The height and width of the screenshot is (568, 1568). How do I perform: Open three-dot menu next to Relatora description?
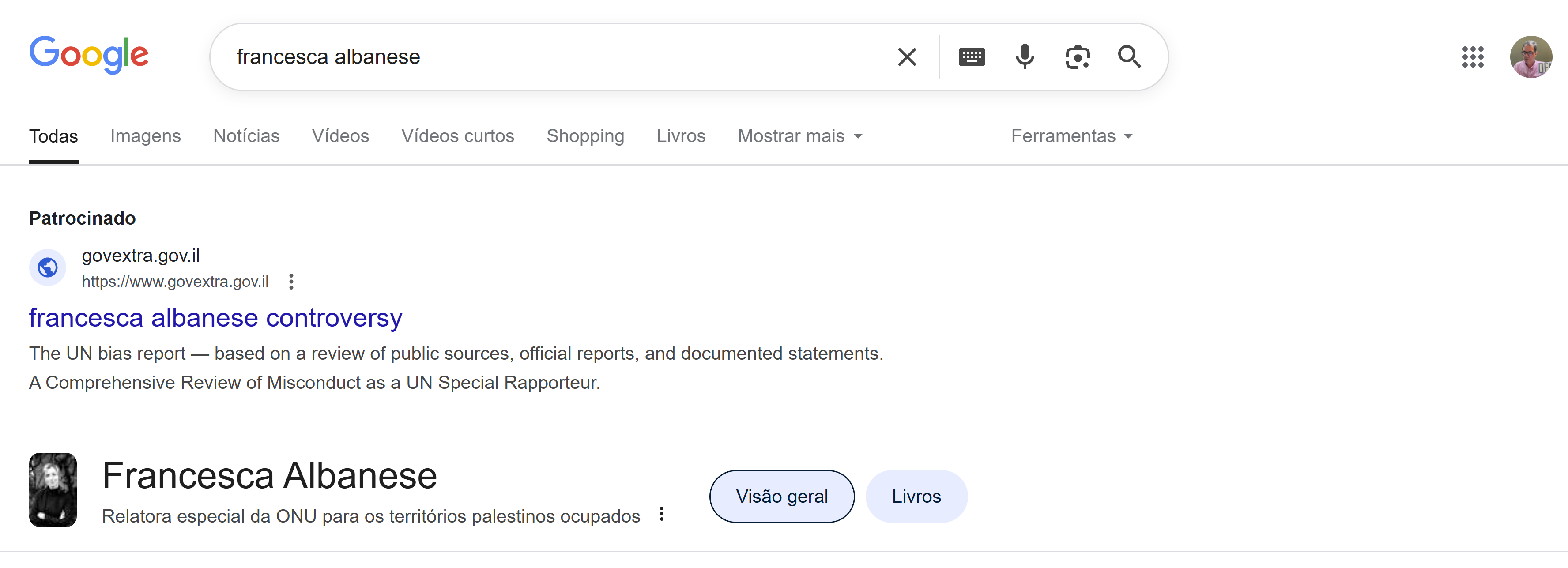click(662, 515)
